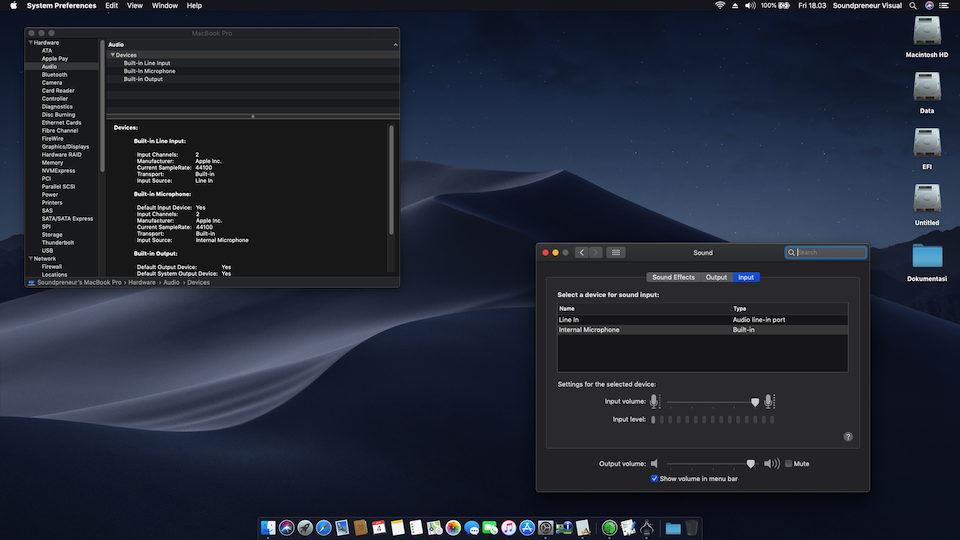Switch to the Output tab

(716, 277)
